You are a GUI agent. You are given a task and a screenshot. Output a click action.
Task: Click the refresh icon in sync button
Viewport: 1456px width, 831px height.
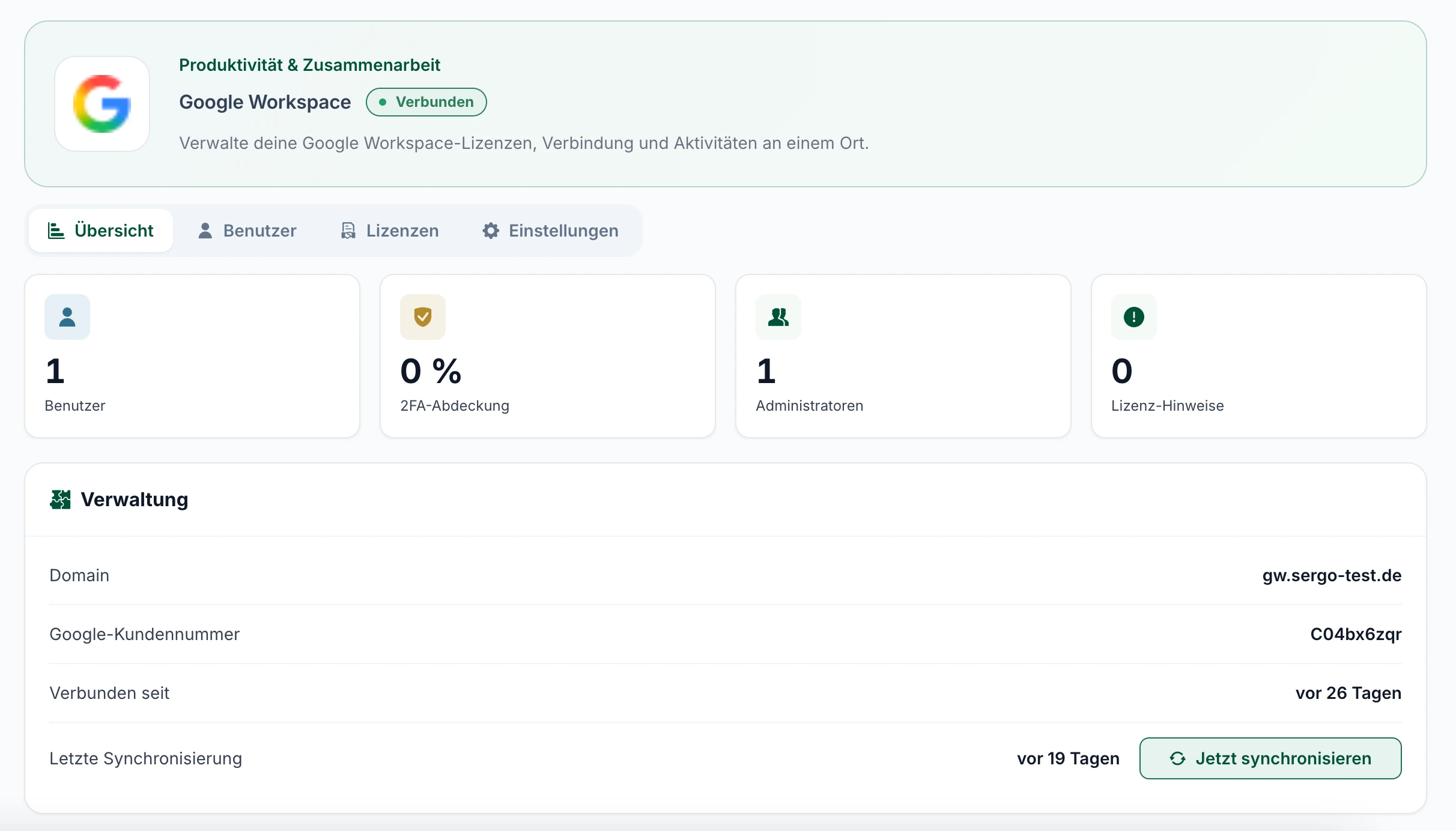coord(1178,758)
